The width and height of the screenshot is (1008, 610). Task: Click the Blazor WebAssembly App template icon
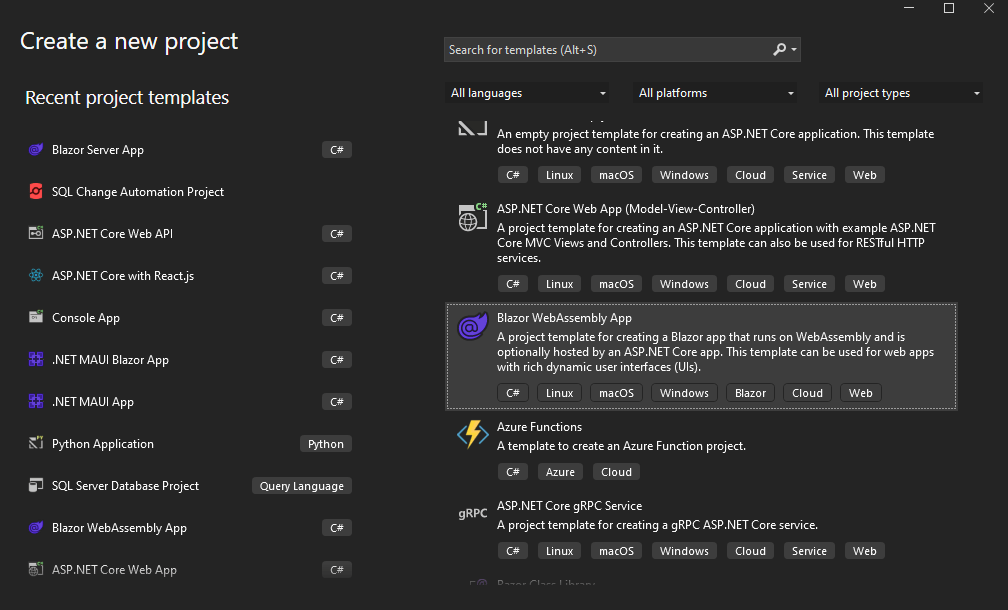[x=472, y=327]
